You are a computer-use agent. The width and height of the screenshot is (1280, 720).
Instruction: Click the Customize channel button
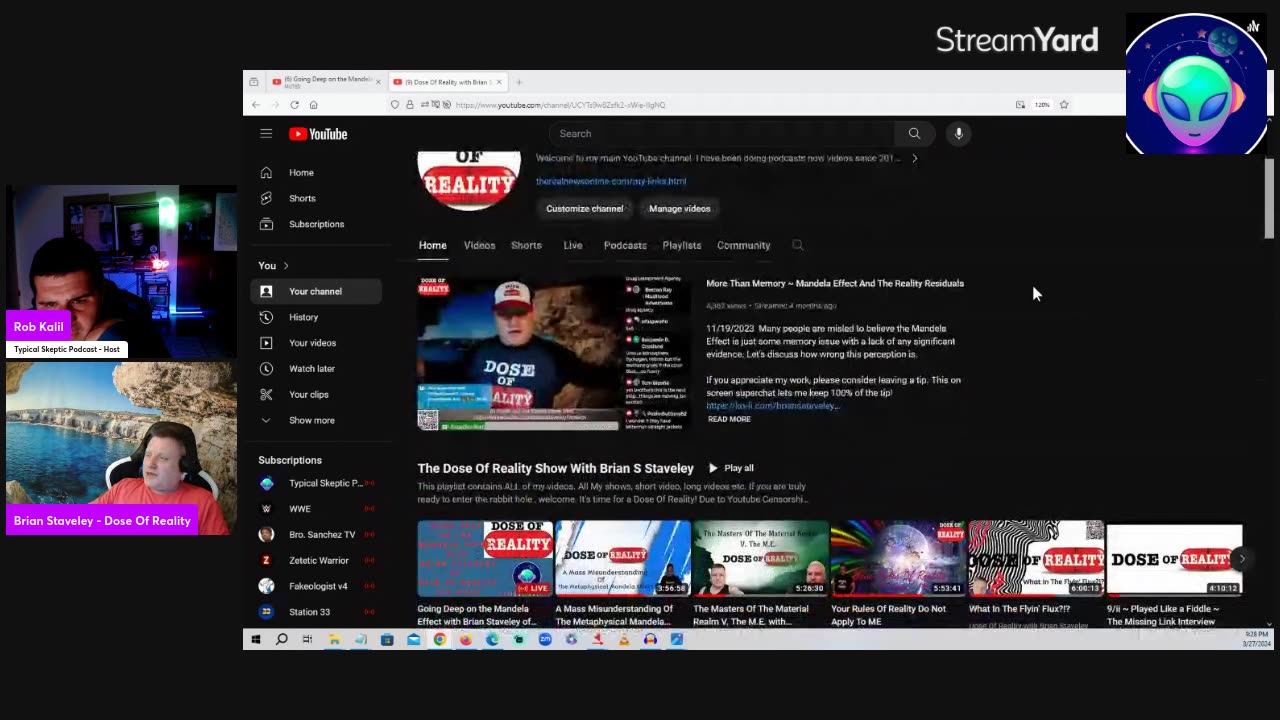[x=585, y=209]
